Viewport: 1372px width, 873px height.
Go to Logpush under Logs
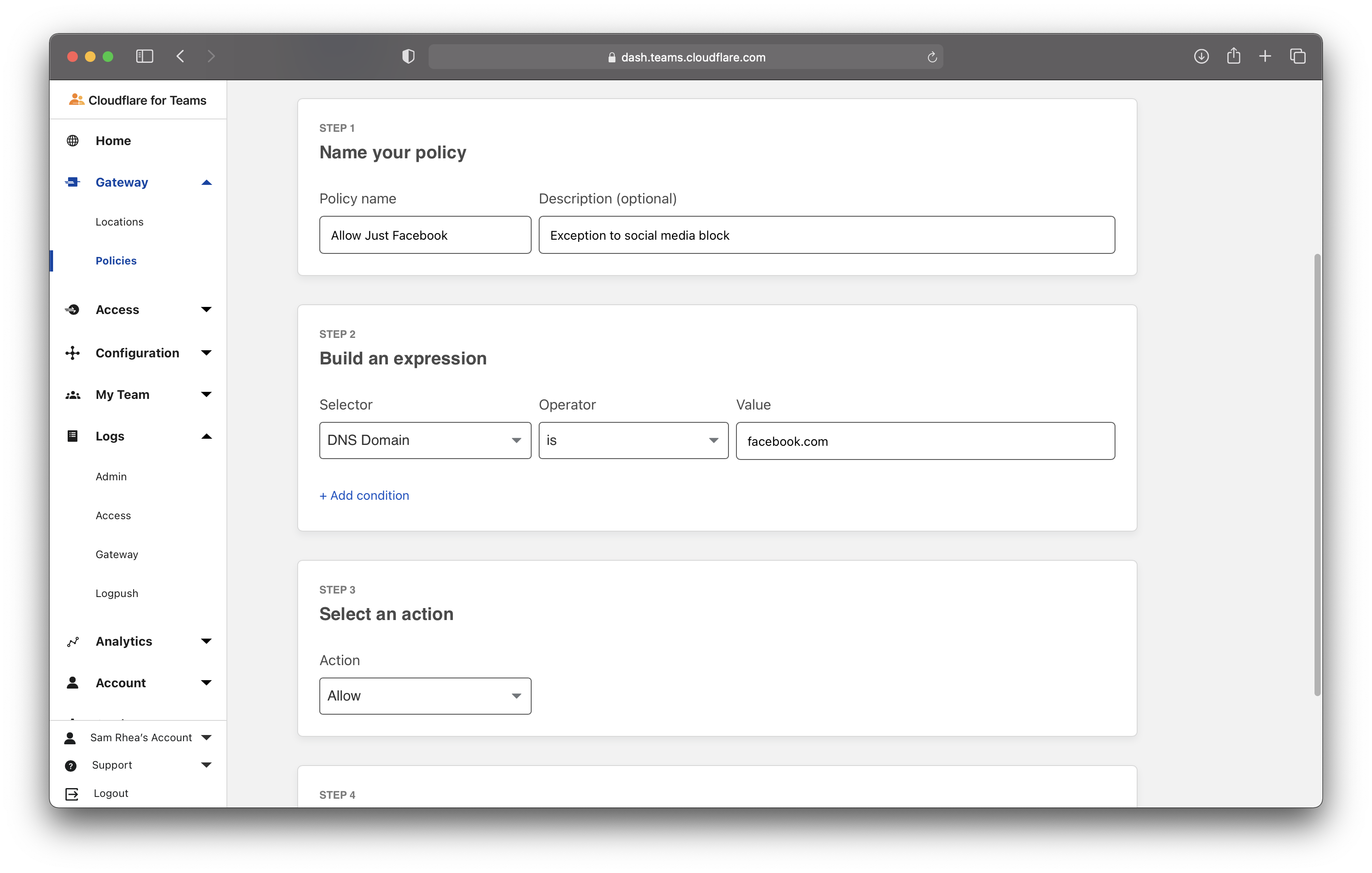117,593
